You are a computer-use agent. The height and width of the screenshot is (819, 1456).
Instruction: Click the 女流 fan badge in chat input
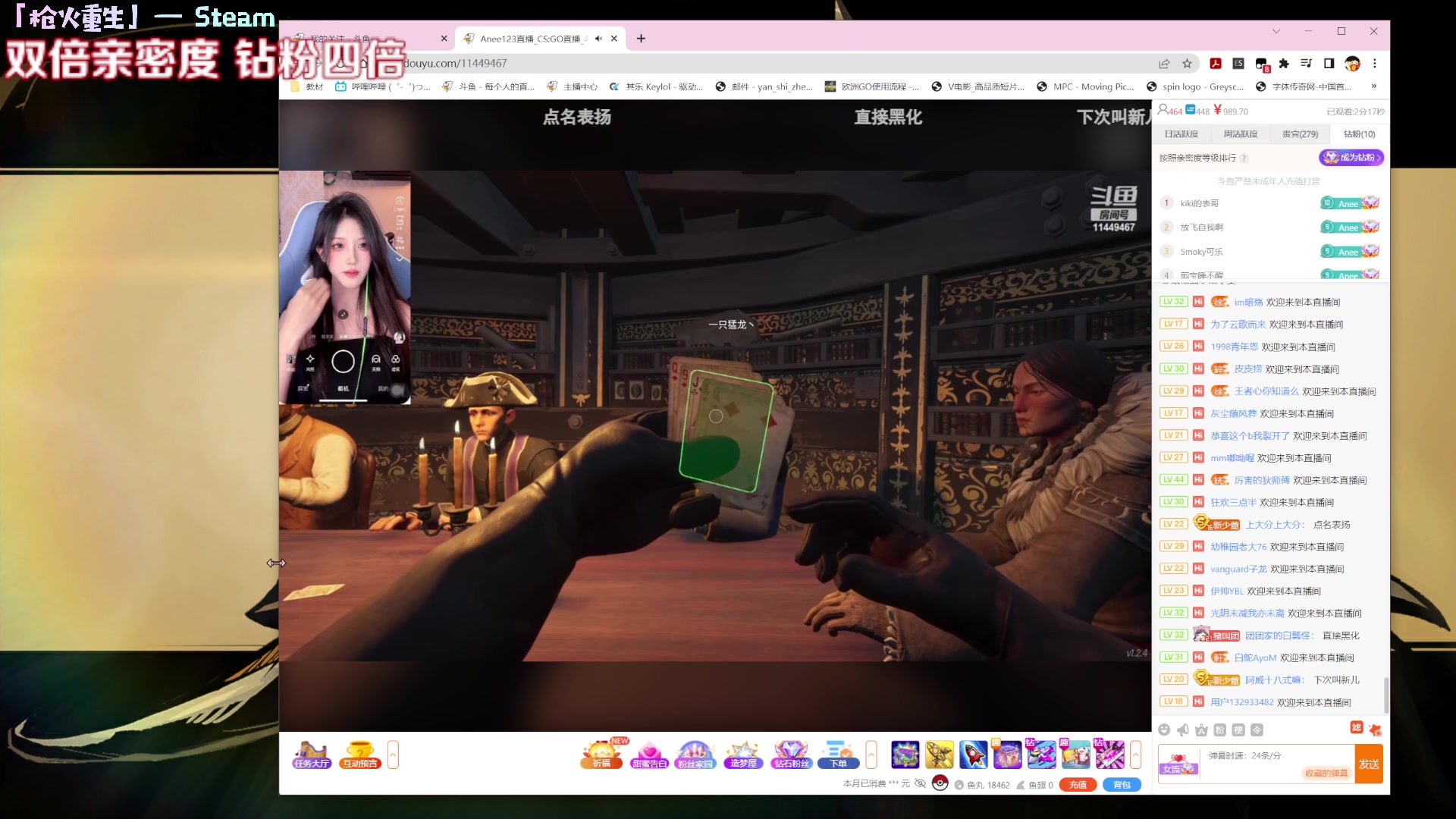click(x=1178, y=764)
